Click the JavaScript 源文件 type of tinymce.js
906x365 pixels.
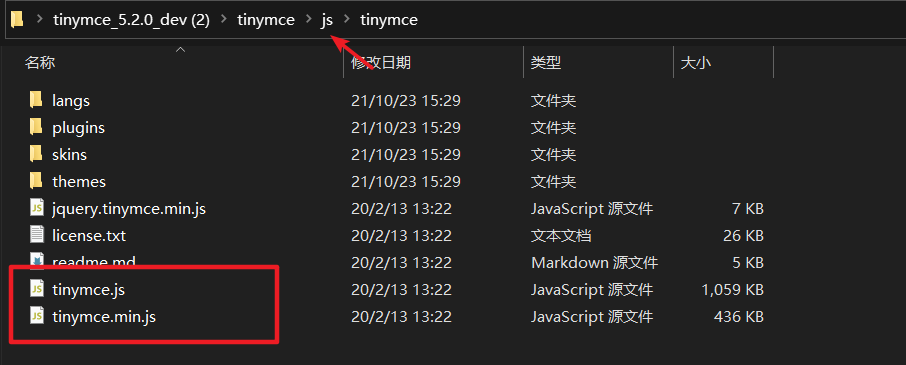592,289
